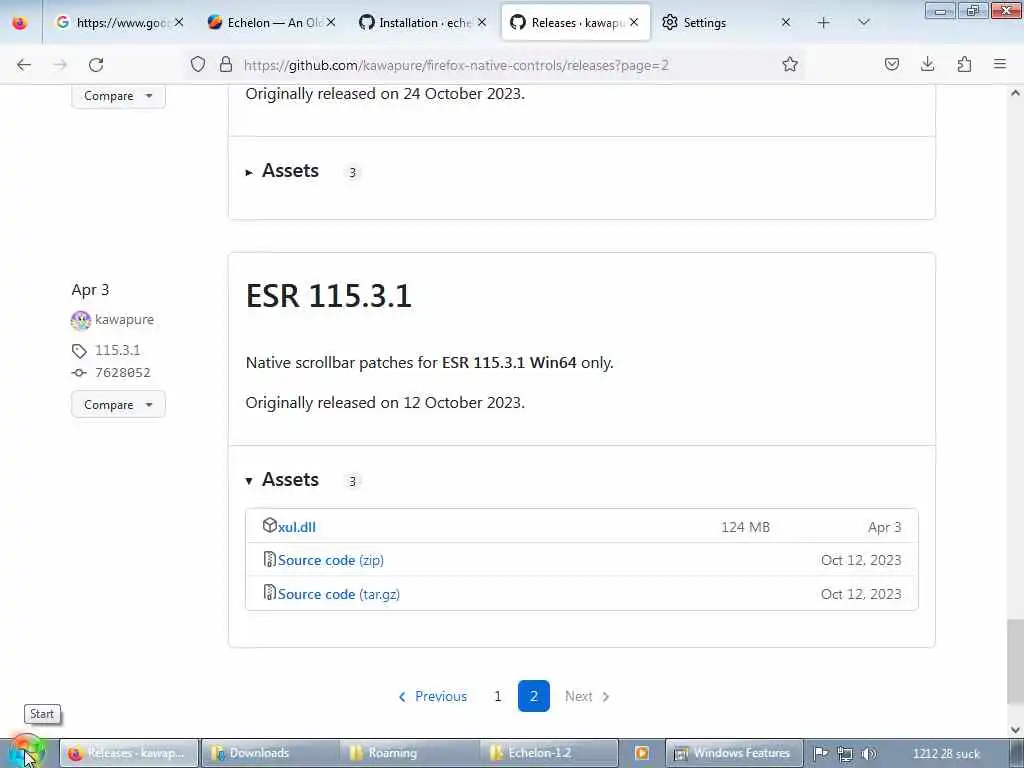Open commit 7628052
This screenshot has width=1024, height=768.
click(x=123, y=372)
